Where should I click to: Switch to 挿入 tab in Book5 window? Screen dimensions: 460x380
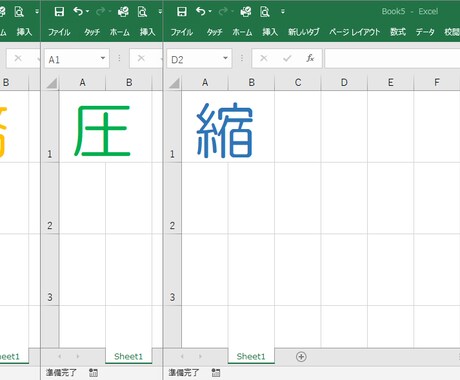point(270,32)
